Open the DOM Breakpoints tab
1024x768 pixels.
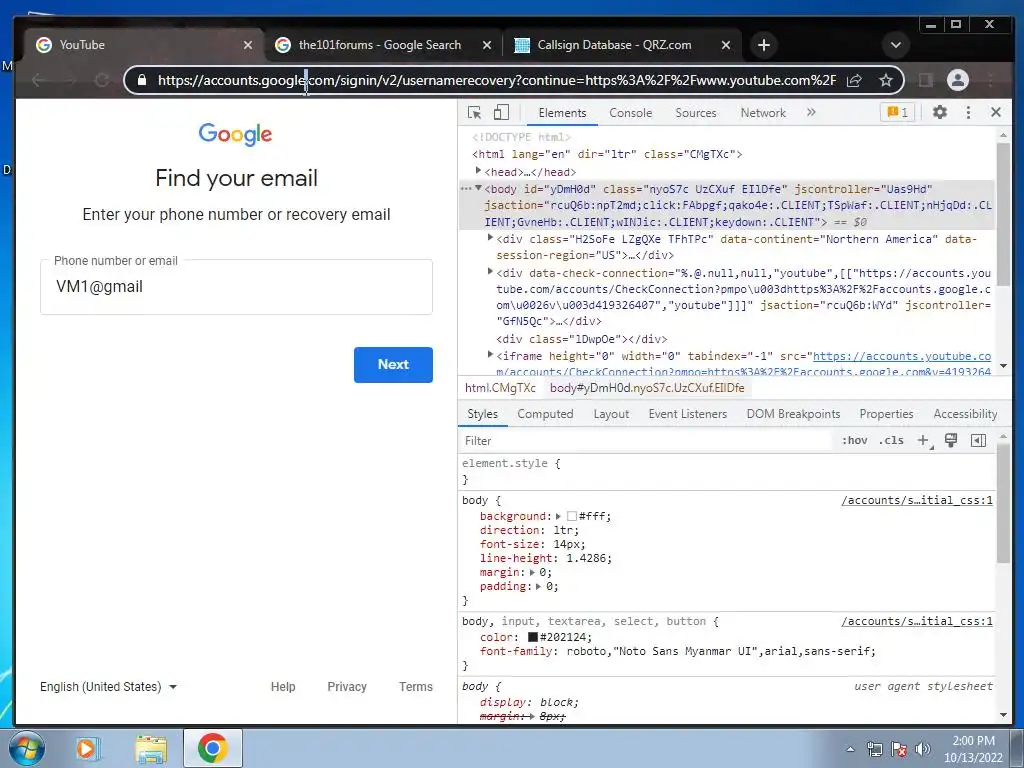(793, 414)
